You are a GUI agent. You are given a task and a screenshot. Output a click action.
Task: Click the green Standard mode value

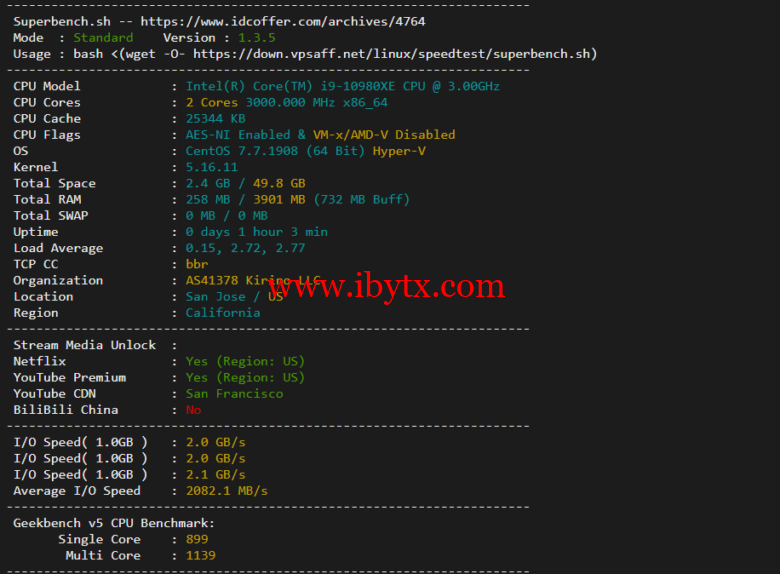(x=103, y=38)
